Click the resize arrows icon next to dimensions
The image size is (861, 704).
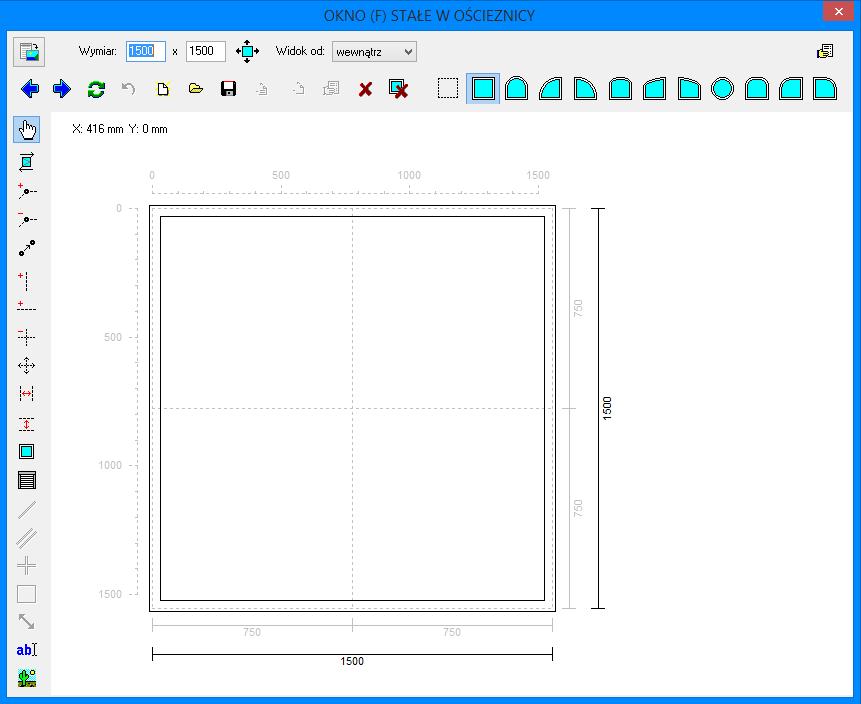tap(247, 51)
